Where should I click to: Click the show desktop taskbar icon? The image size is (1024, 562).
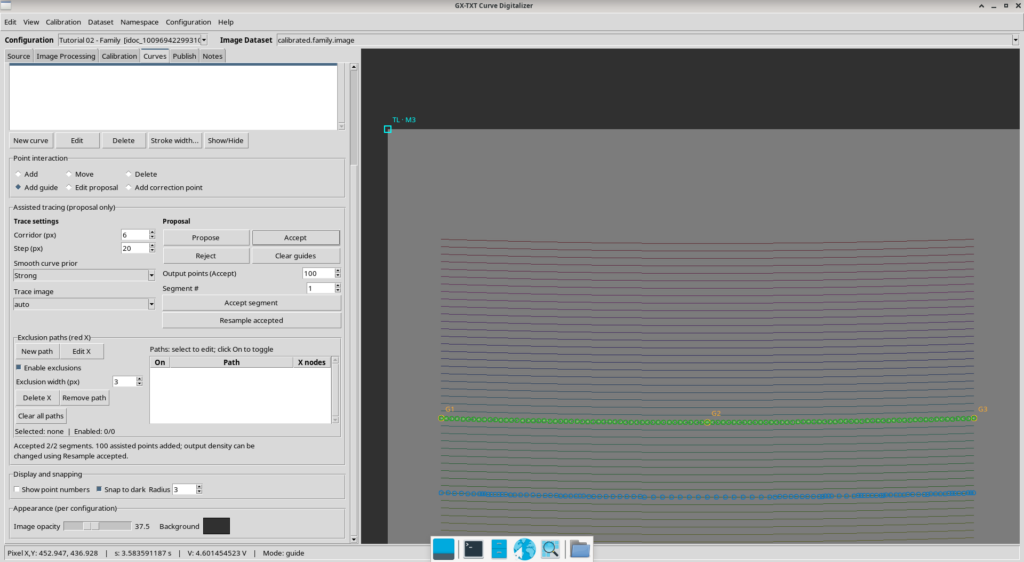click(x=443, y=549)
